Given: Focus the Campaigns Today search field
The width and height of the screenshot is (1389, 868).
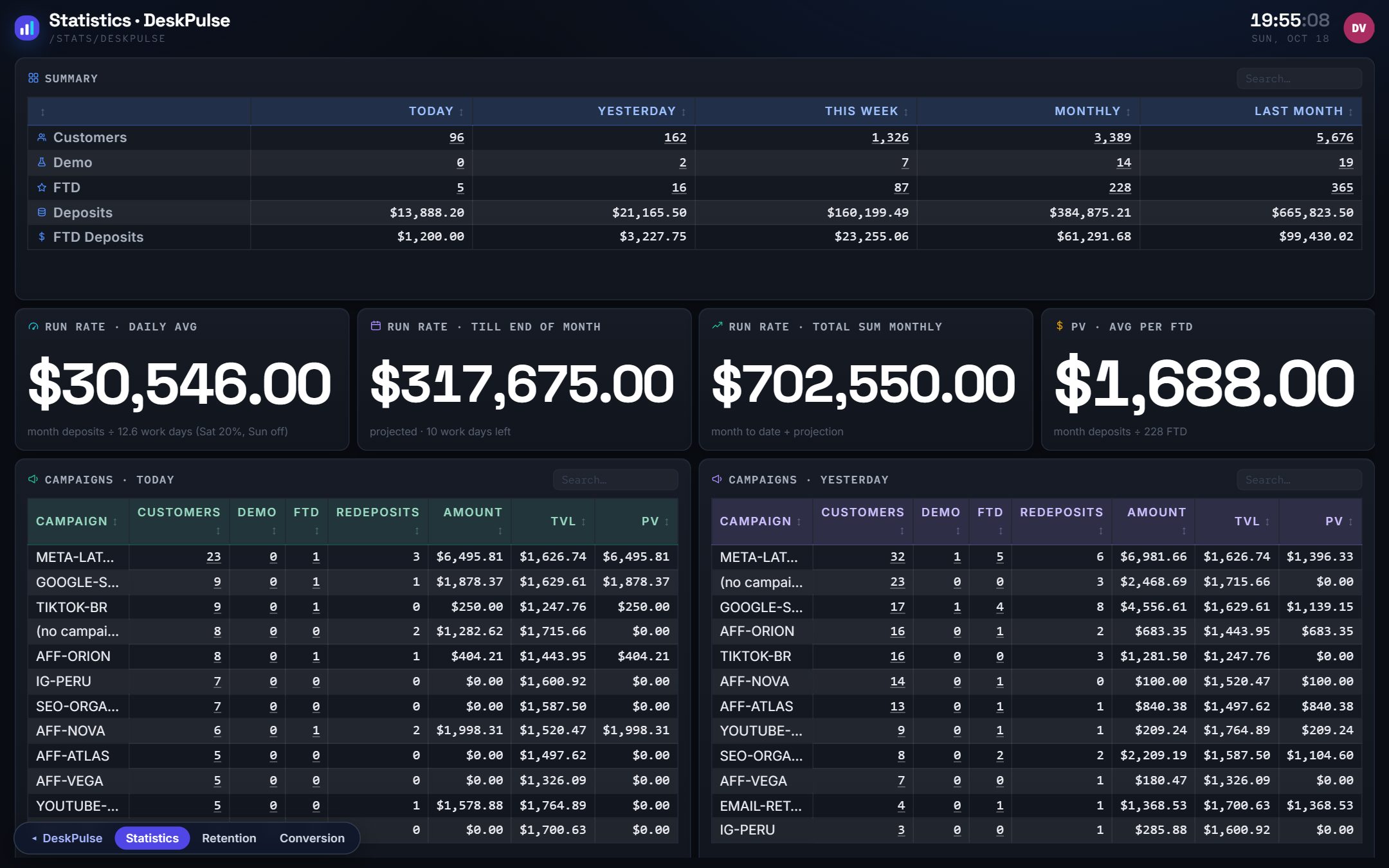Looking at the screenshot, I should 615,480.
